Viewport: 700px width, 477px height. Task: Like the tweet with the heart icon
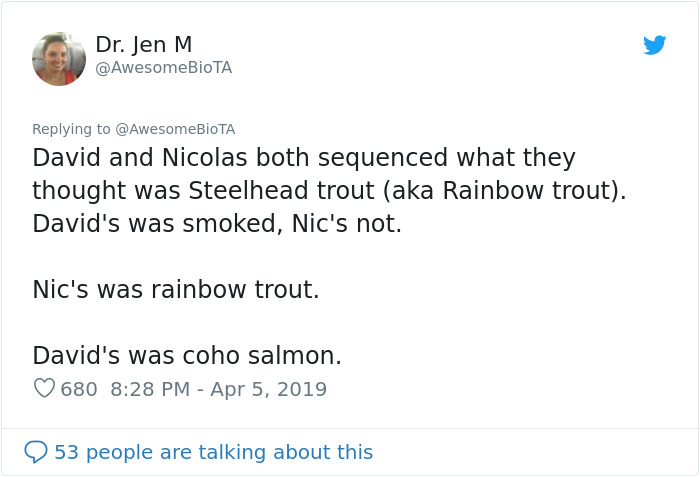pyautogui.click(x=44, y=388)
